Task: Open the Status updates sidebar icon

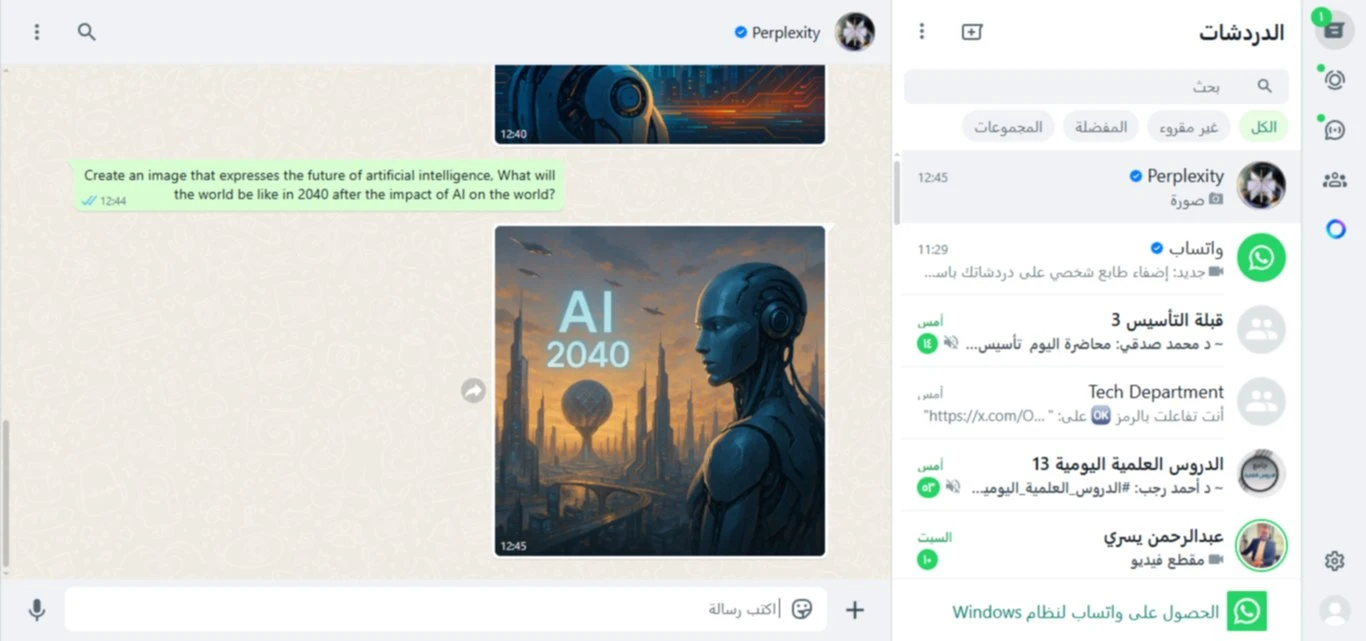Action: 1334,80
